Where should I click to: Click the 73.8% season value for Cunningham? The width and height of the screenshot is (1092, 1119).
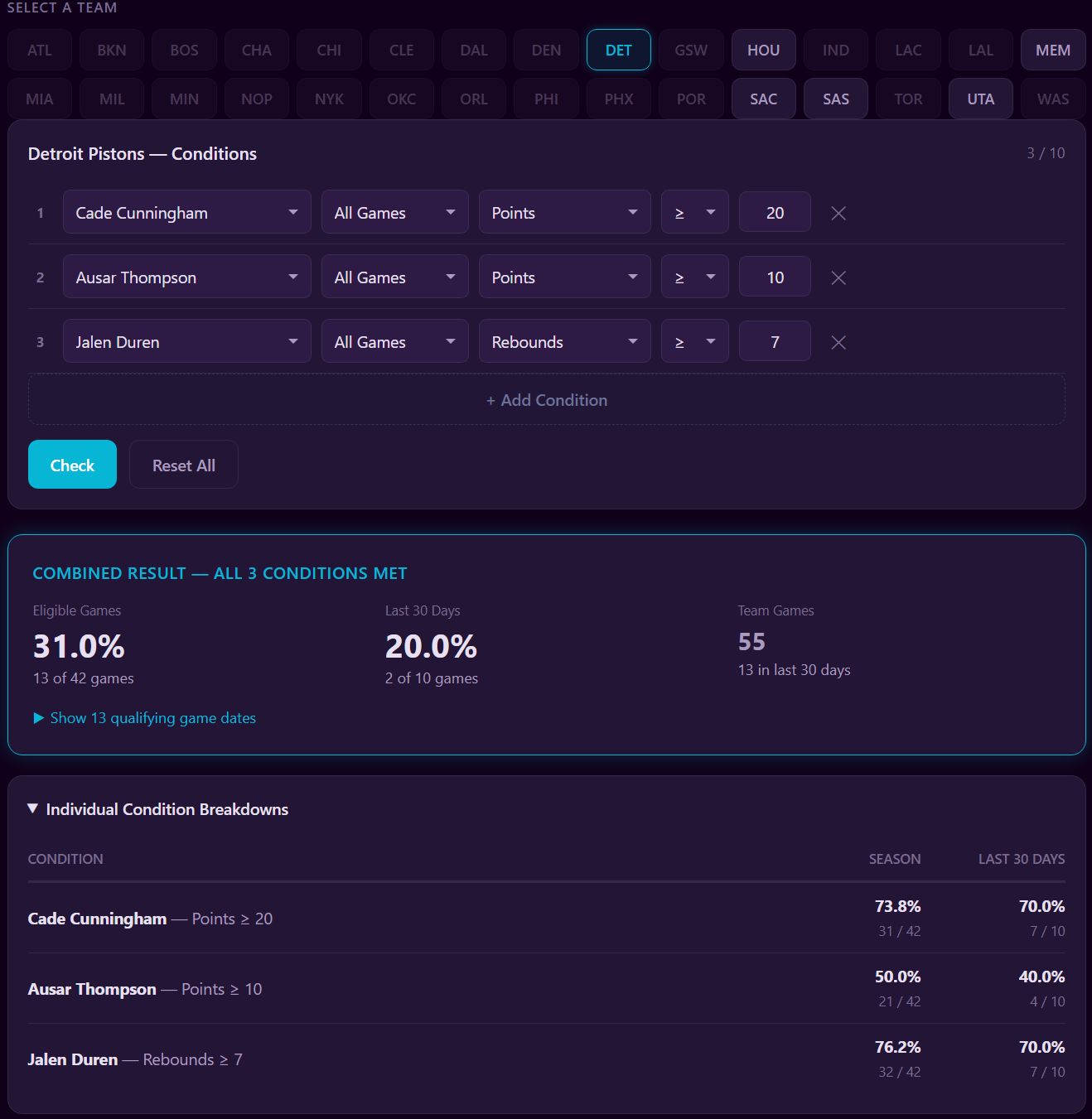coord(898,906)
